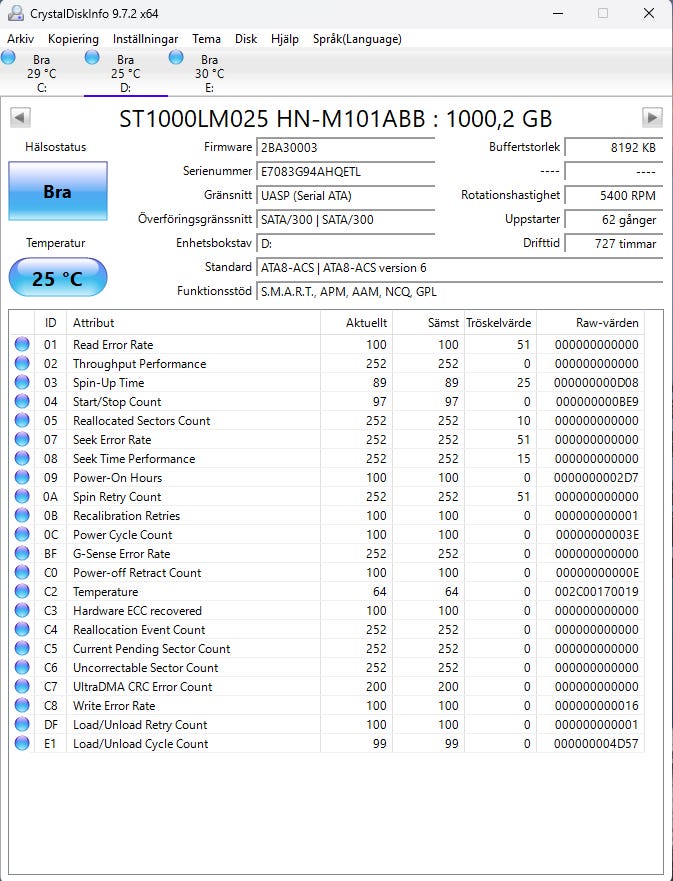This screenshot has width=673, height=881.
Task: Click status orb for Read Error Rate
Action: (22, 345)
